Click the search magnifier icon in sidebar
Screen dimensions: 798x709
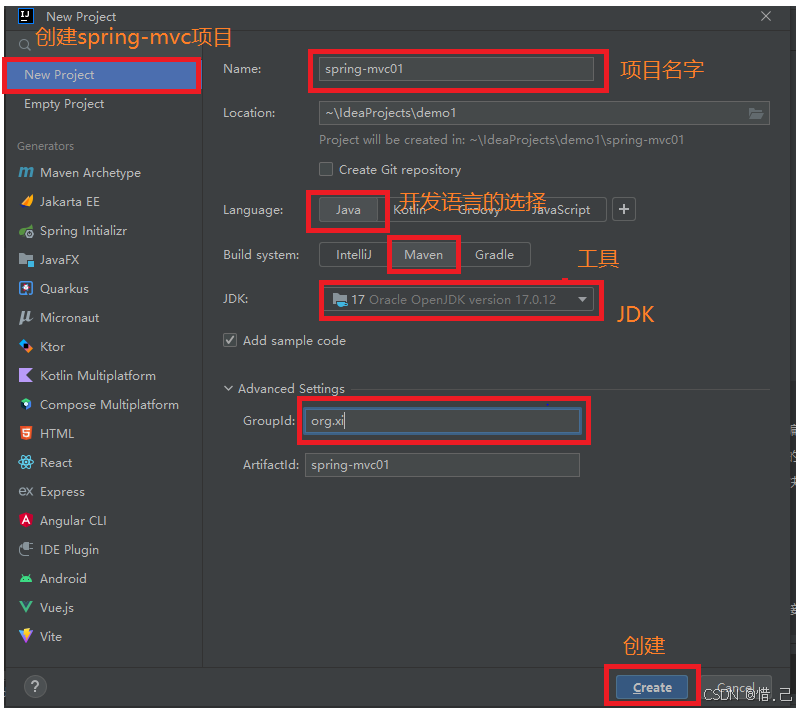click(24, 45)
